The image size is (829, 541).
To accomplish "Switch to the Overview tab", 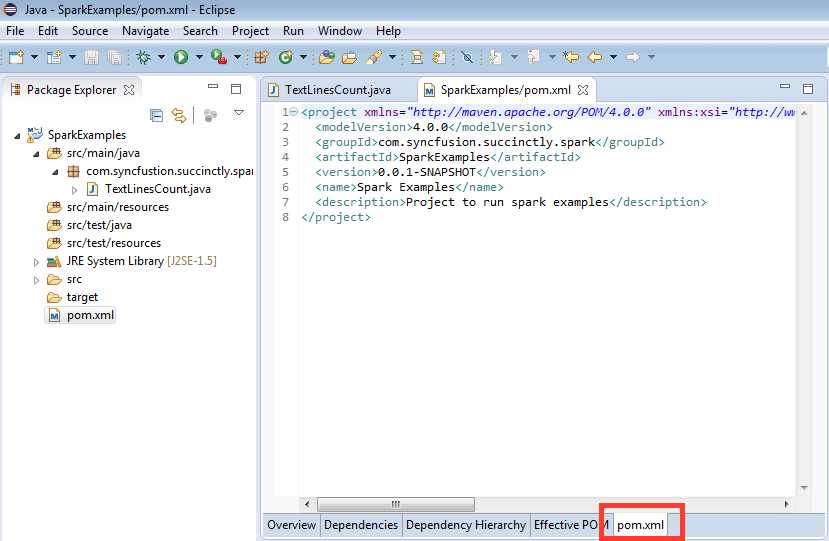I will (291, 525).
